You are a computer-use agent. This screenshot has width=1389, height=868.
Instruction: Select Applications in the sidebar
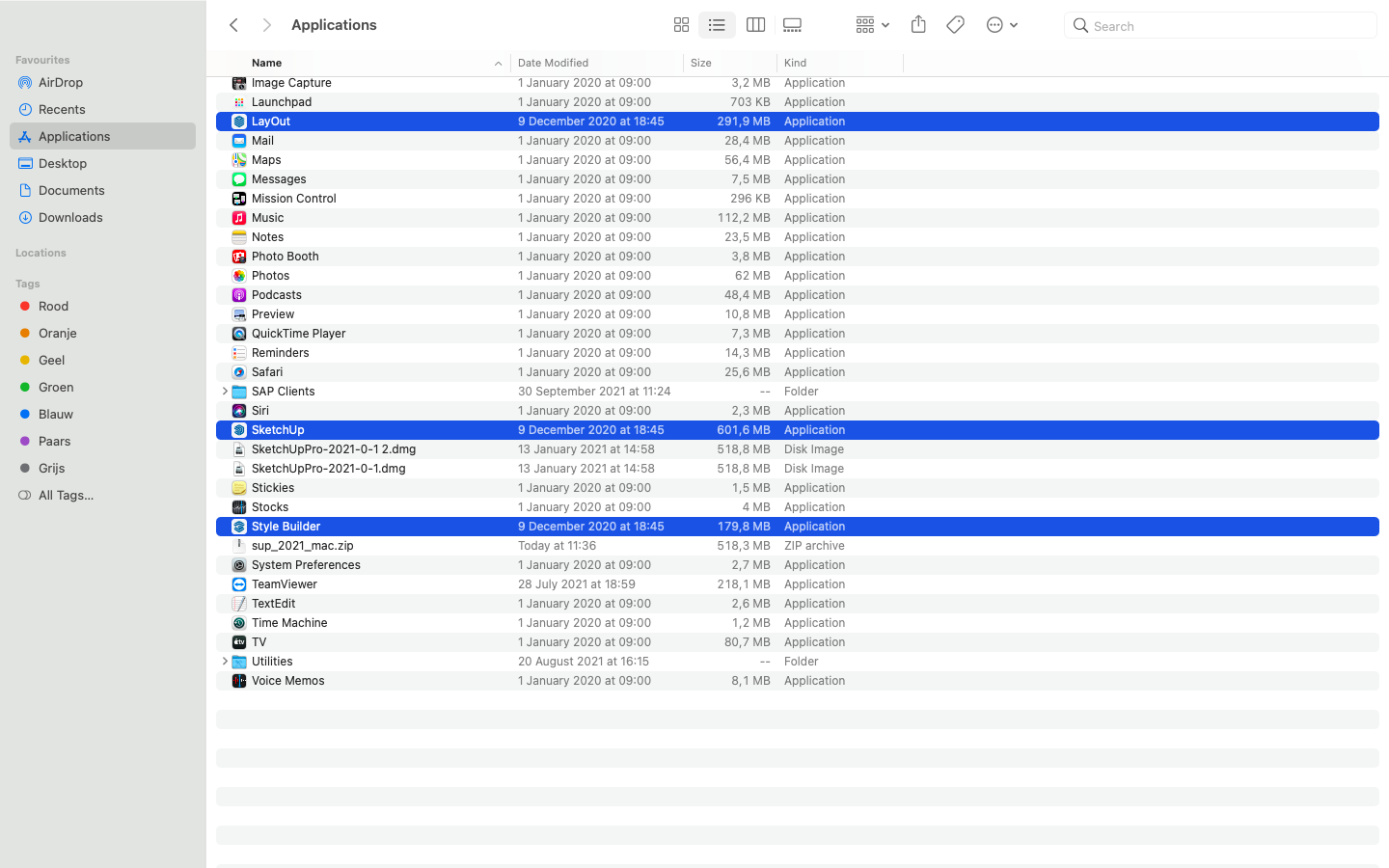(102, 137)
